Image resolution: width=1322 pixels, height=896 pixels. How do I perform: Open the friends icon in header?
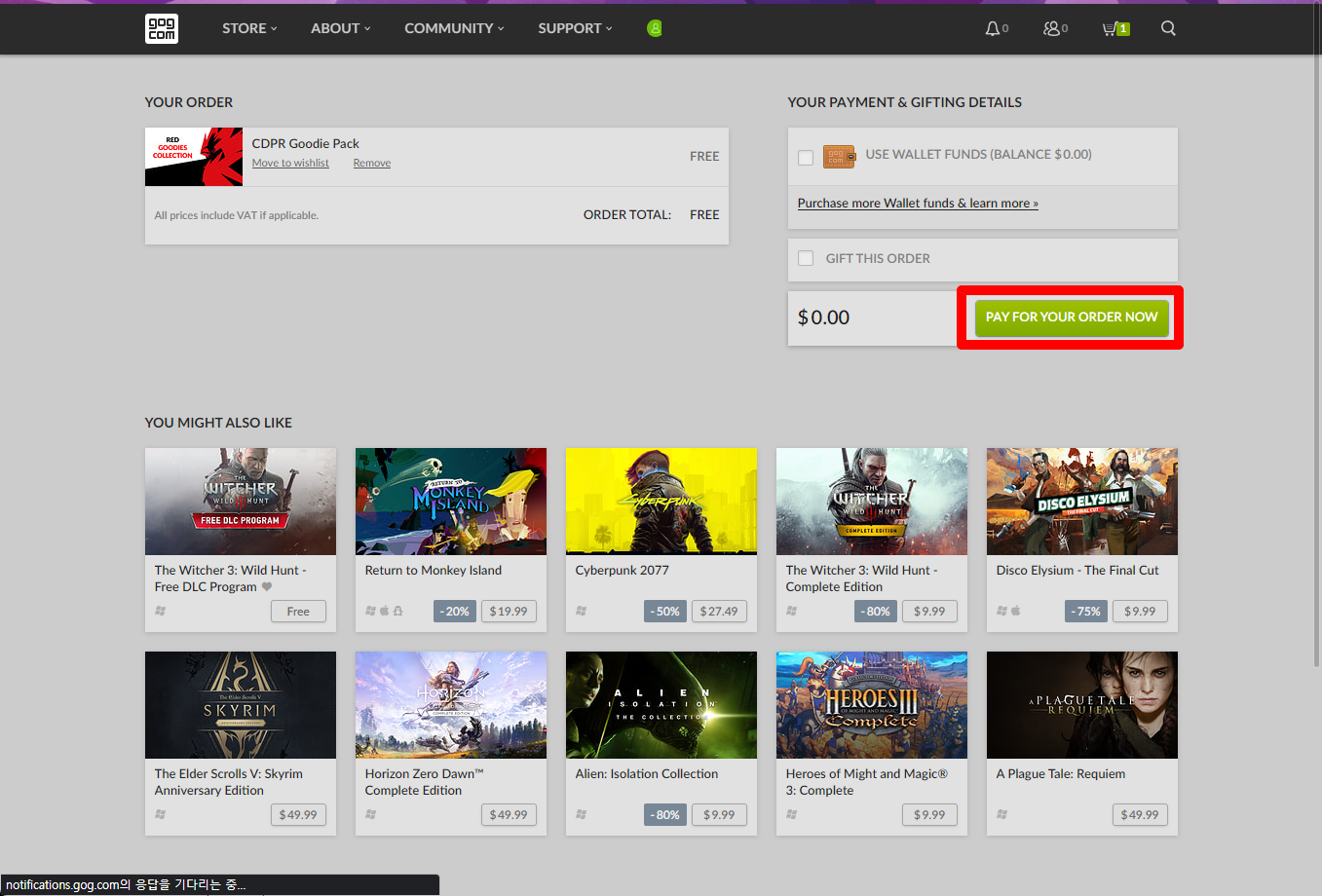pos(1051,28)
